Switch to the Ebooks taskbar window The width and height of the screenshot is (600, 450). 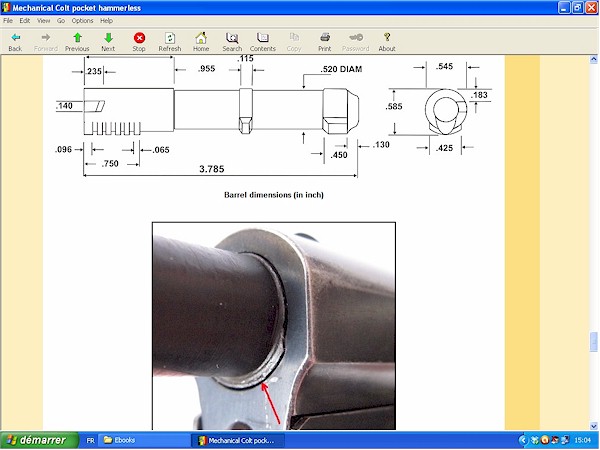tap(145, 440)
